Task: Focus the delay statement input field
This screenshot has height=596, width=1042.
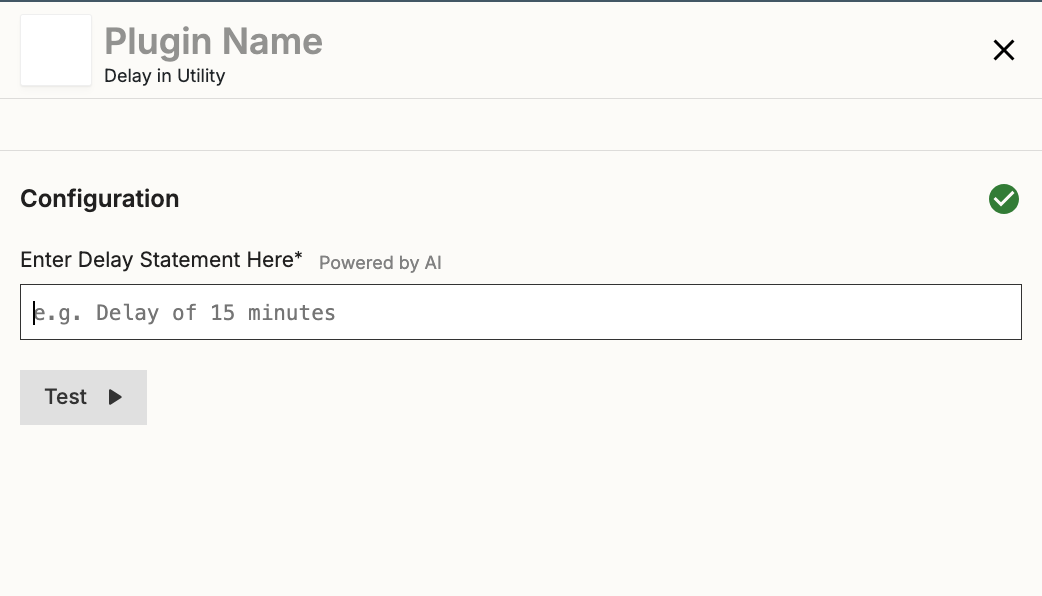Action: [x=521, y=312]
